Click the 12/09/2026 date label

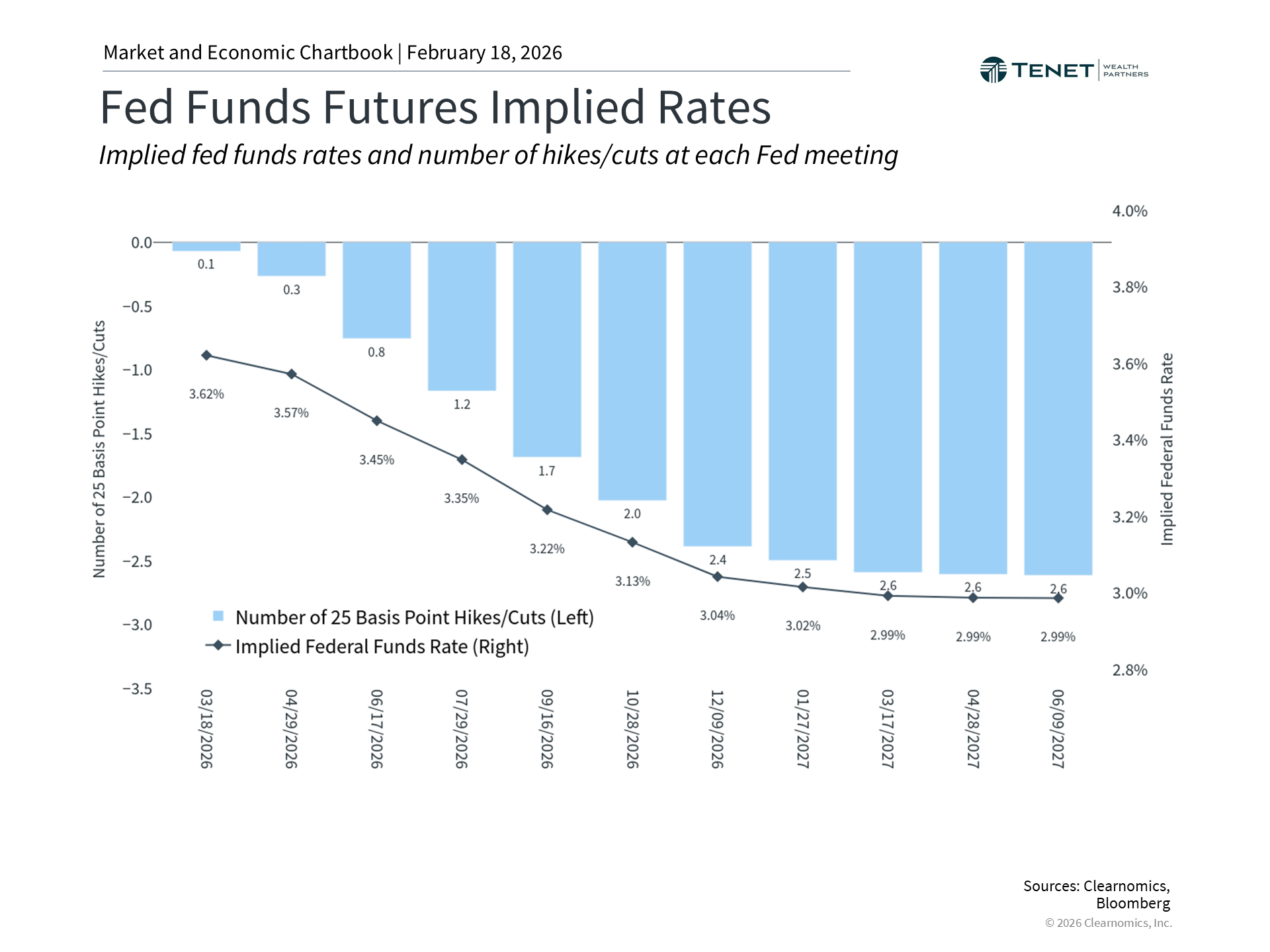click(x=718, y=729)
